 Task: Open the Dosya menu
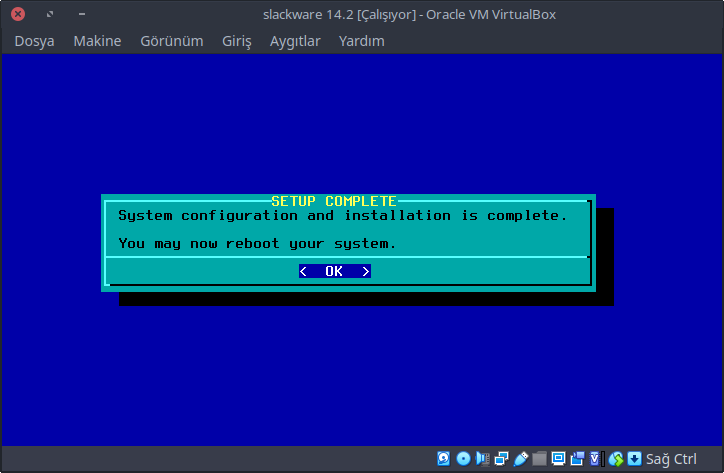pyautogui.click(x=34, y=41)
